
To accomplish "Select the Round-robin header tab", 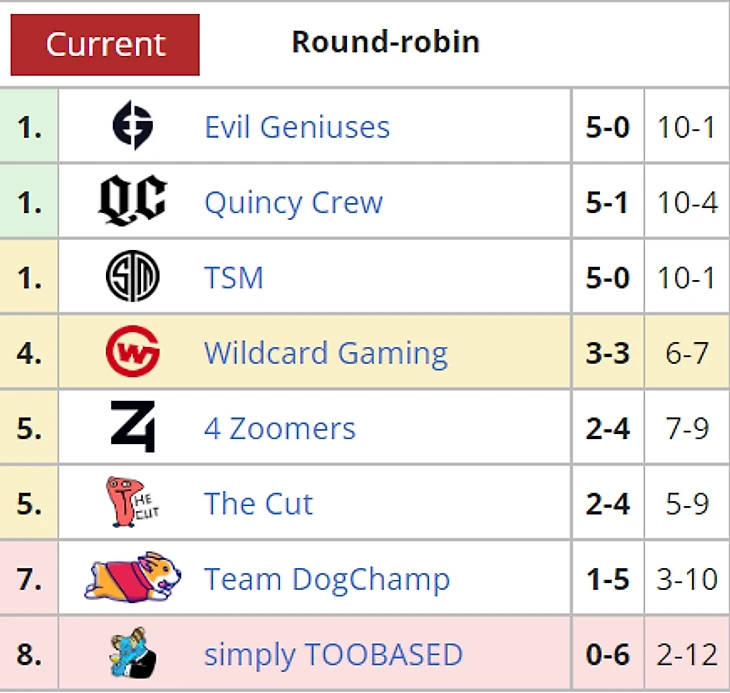I will click(x=385, y=43).
